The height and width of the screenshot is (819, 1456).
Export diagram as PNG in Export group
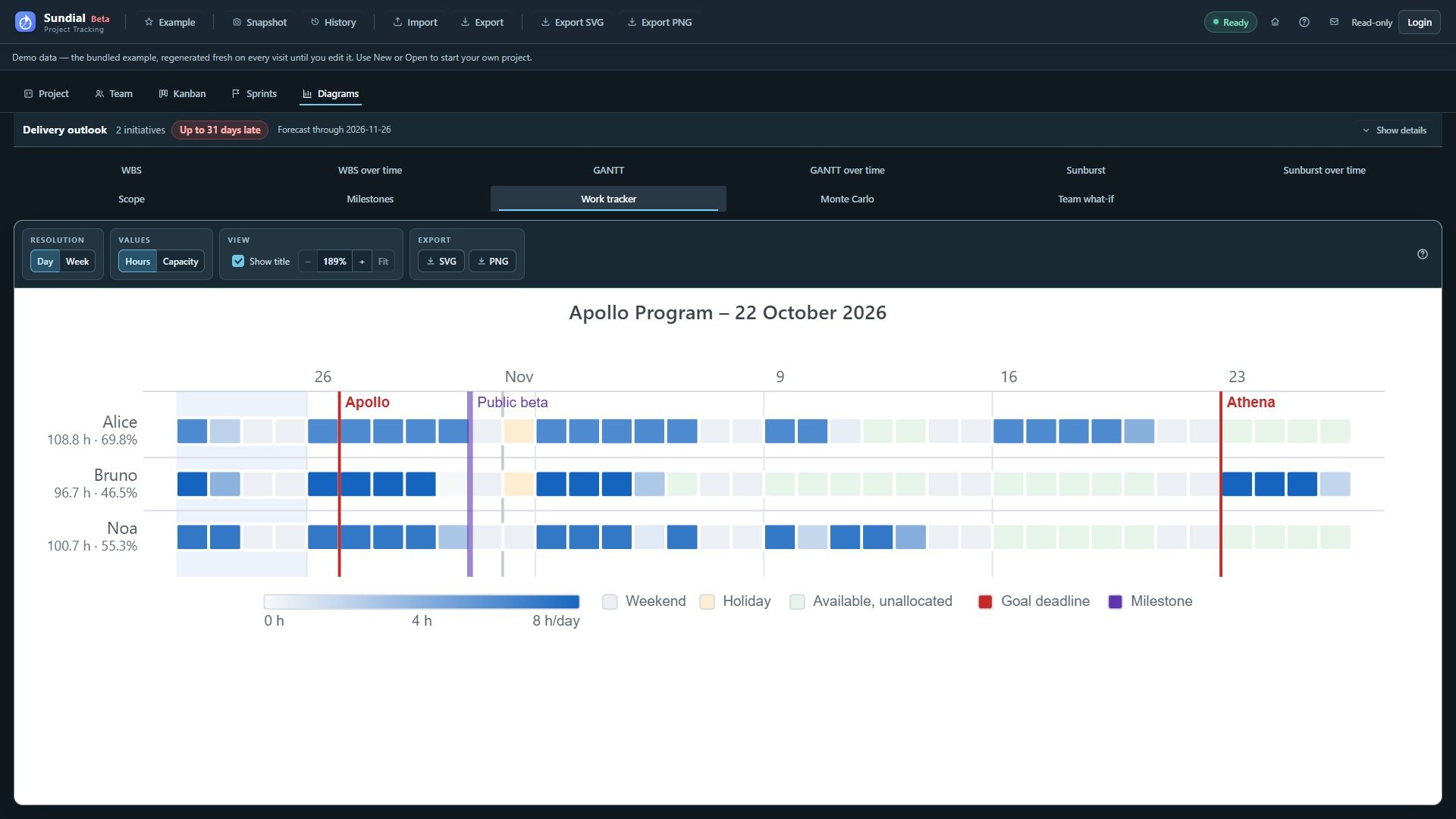(x=492, y=261)
